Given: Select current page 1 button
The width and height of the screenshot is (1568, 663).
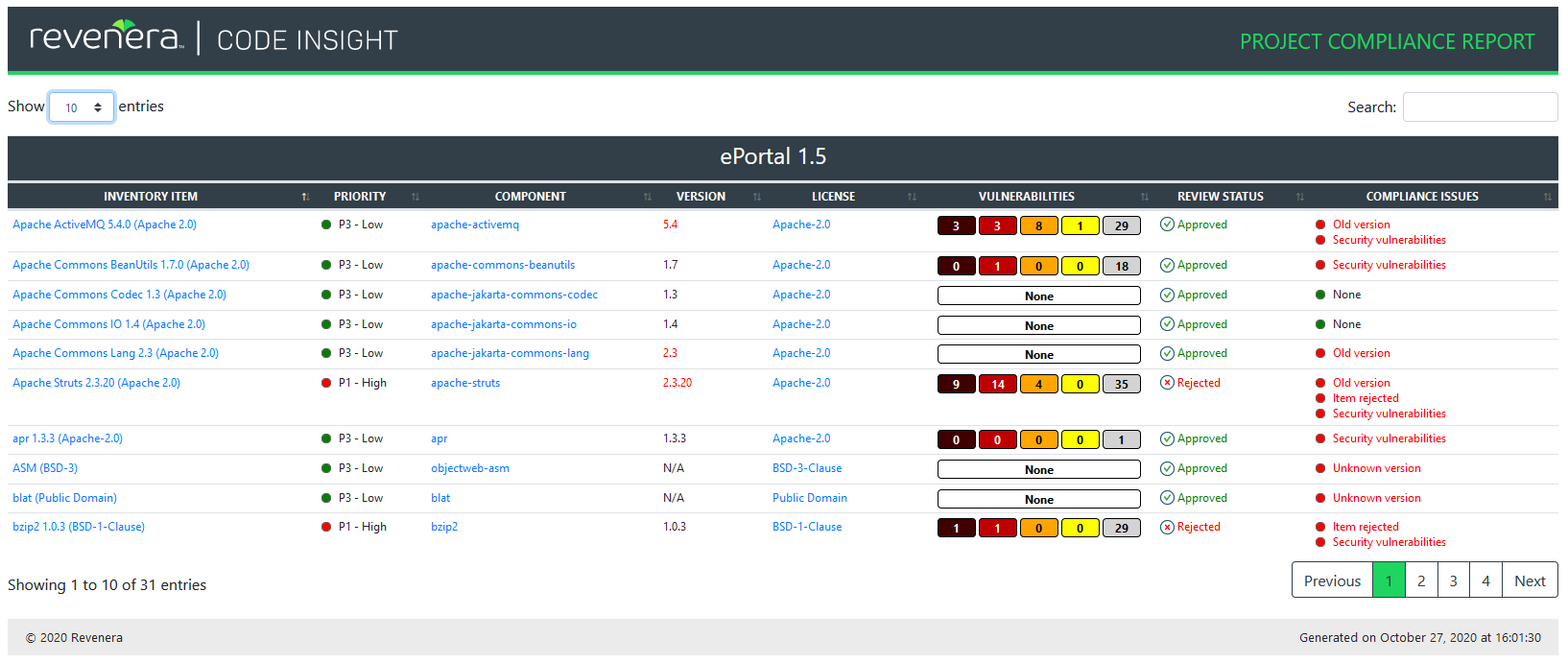Looking at the screenshot, I should coord(1389,580).
